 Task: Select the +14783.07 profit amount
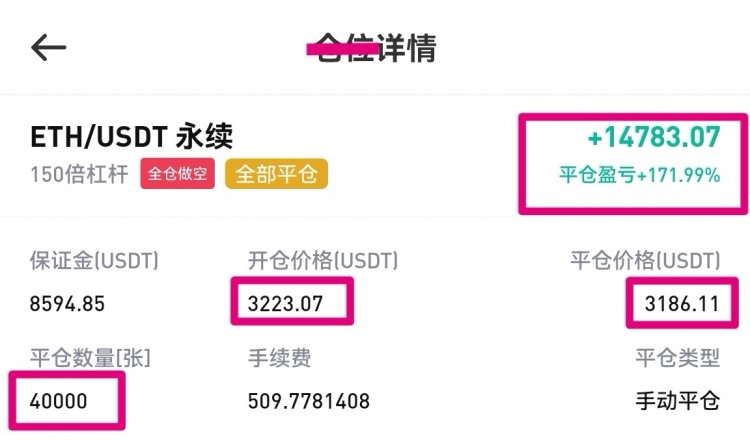(654, 137)
